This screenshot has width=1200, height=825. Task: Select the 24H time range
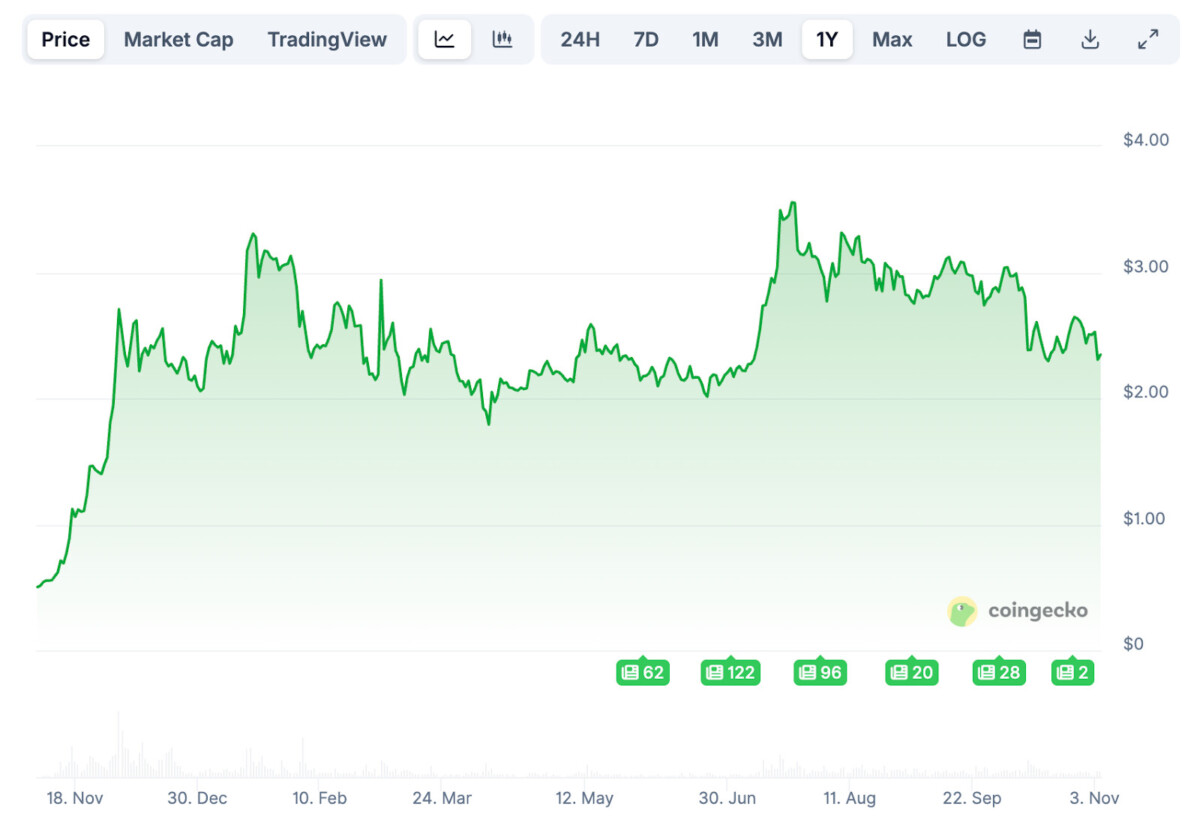(580, 40)
